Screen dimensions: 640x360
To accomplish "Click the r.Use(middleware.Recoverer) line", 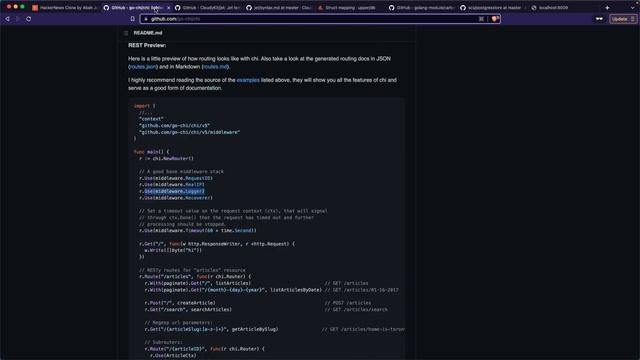I will point(176,198).
